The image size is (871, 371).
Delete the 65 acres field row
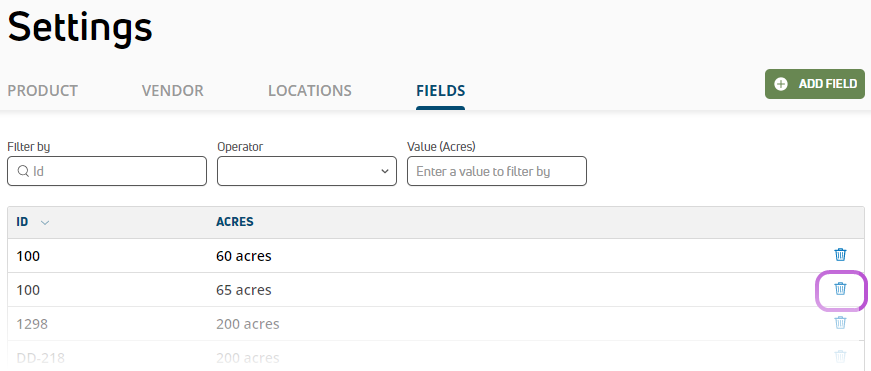840,289
